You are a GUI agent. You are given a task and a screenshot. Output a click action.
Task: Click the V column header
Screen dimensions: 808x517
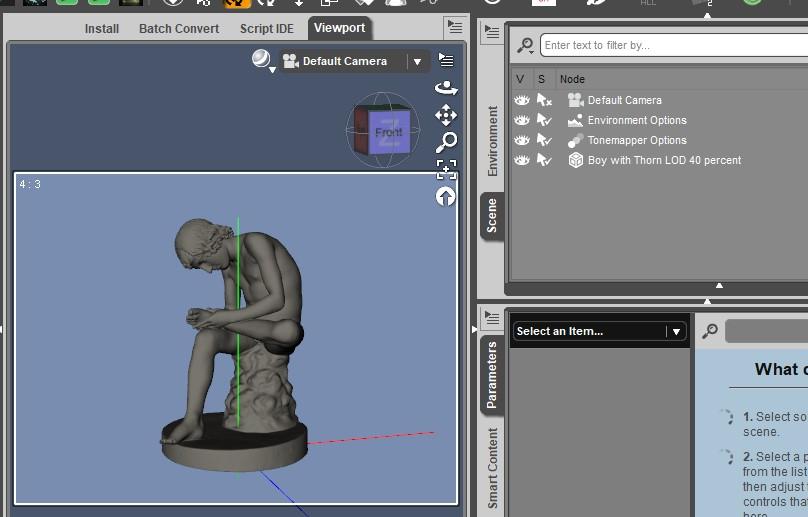point(520,79)
